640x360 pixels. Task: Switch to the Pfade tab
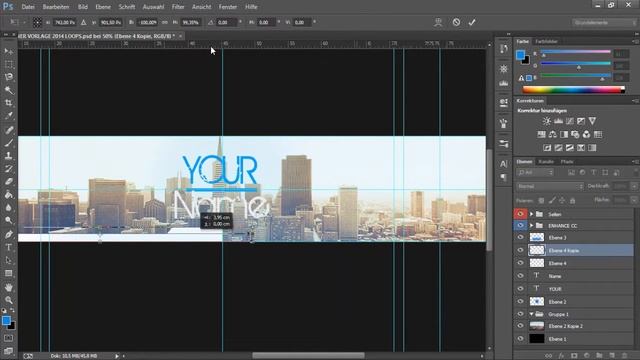tap(567, 162)
